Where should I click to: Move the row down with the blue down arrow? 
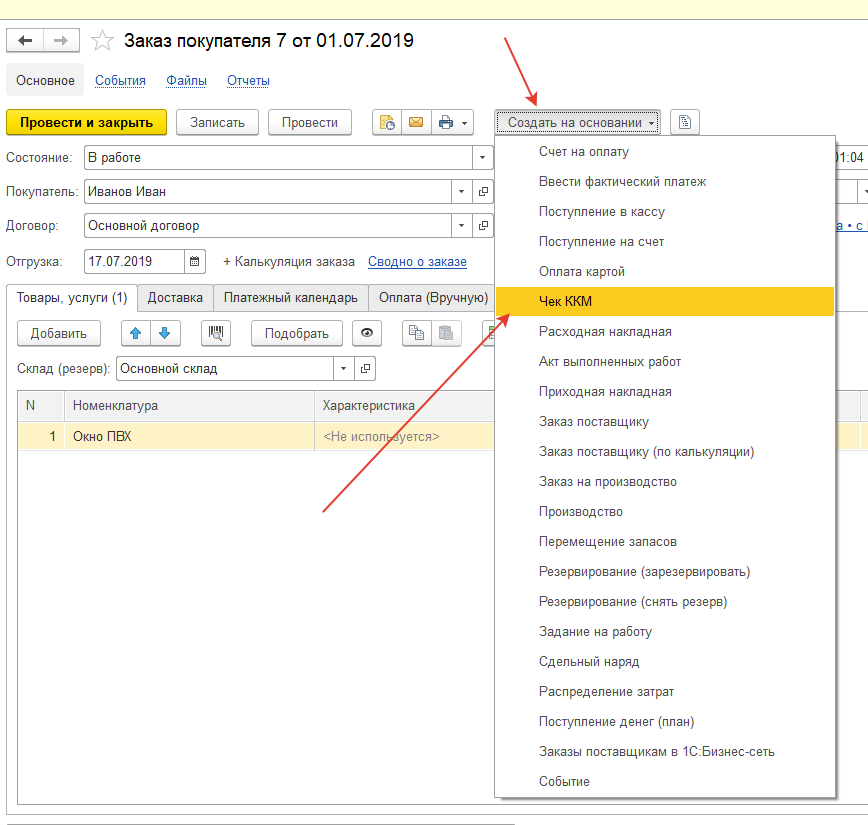(164, 333)
